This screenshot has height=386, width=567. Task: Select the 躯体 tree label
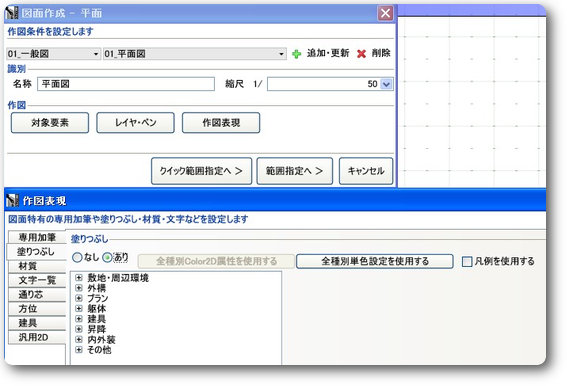click(97, 309)
